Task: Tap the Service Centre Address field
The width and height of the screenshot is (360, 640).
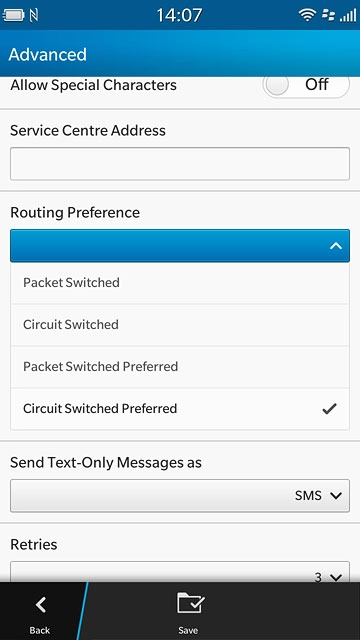Action: point(180,164)
